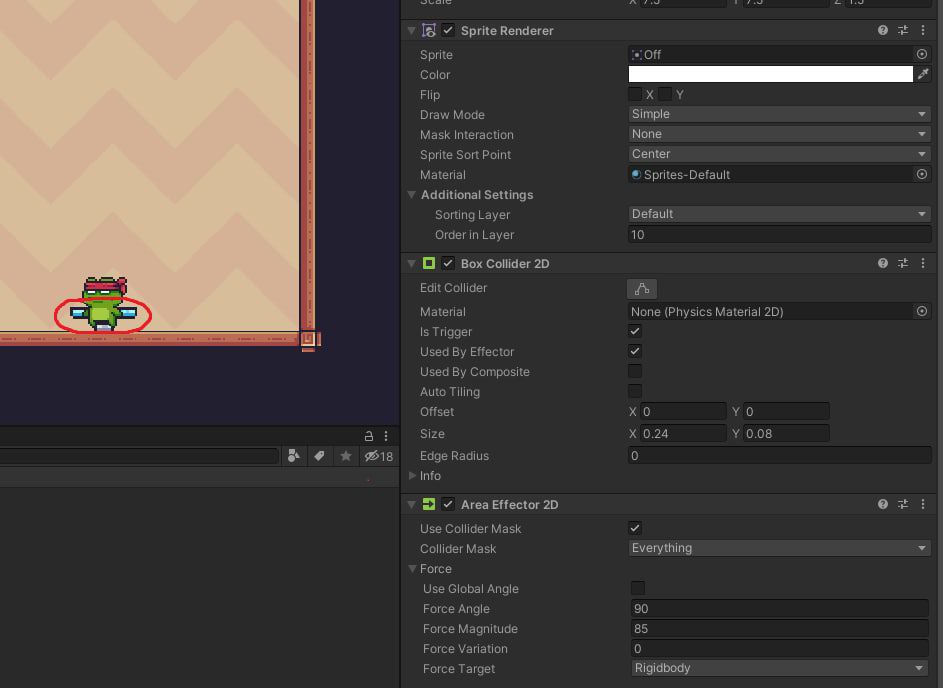
Task: Search by label tag icon
Action: tap(319, 456)
